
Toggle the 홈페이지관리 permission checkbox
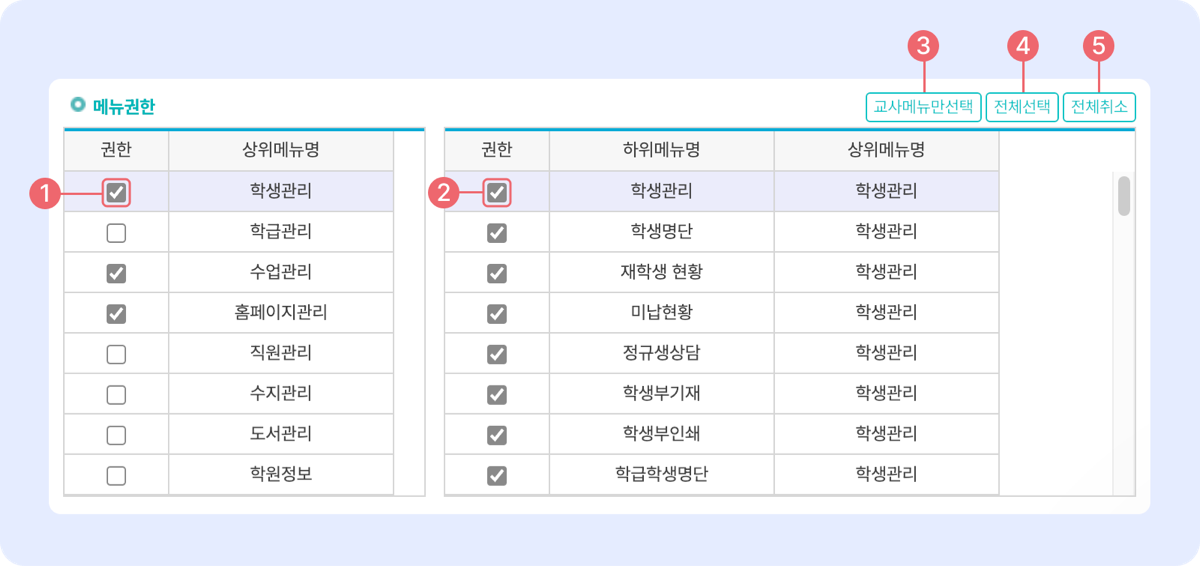click(x=116, y=314)
